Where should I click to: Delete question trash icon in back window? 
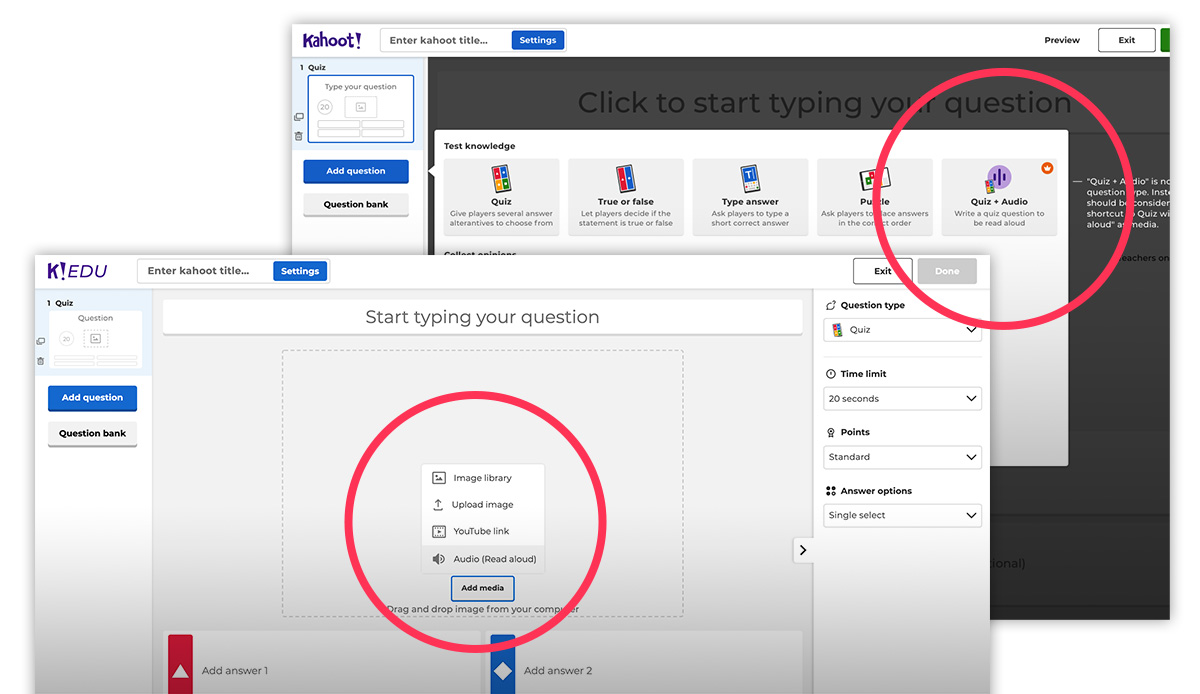(298, 136)
